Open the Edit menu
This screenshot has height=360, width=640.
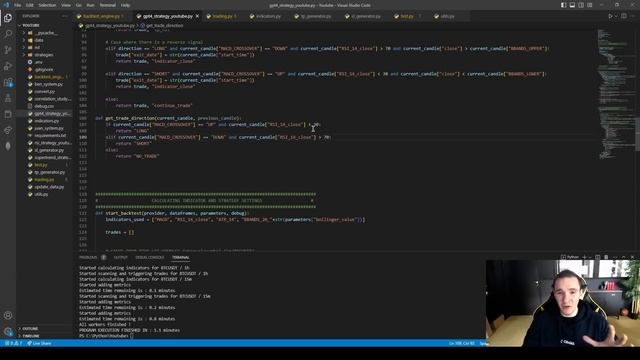coord(30,5)
